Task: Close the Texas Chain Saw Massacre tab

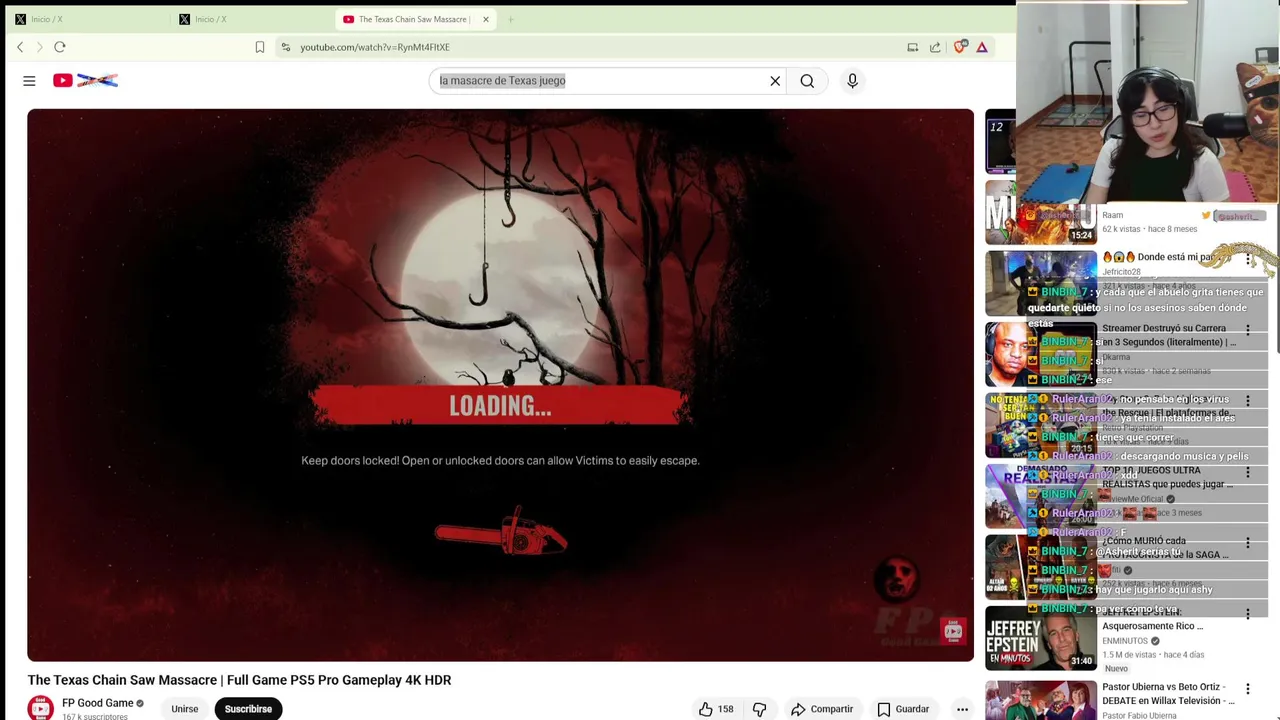Action: (486, 19)
